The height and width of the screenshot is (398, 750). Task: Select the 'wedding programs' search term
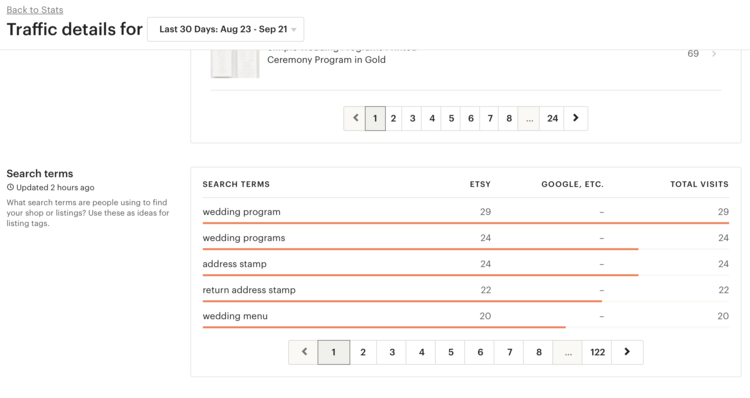point(244,238)
